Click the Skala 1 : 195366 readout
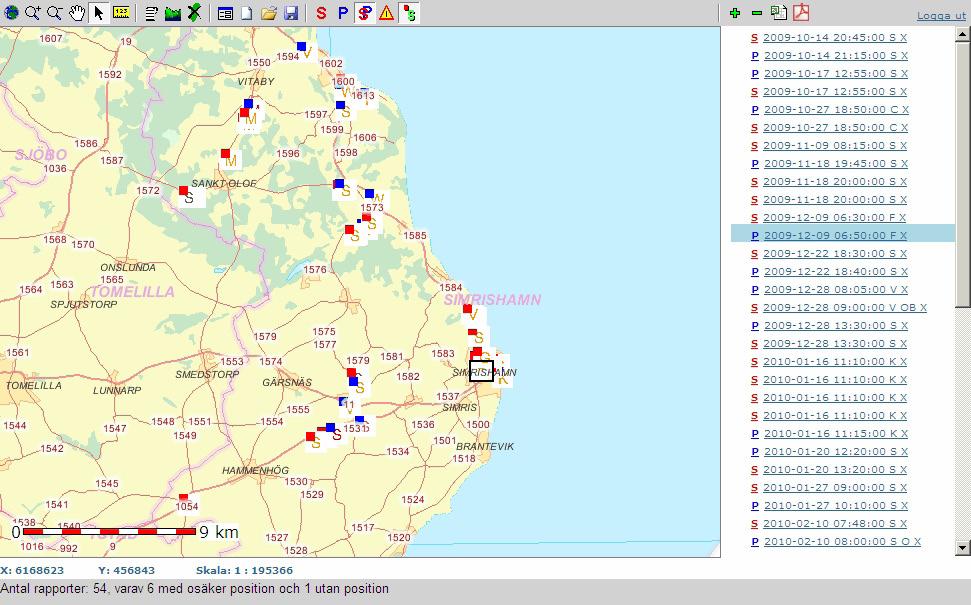 (x=244, y=570)
